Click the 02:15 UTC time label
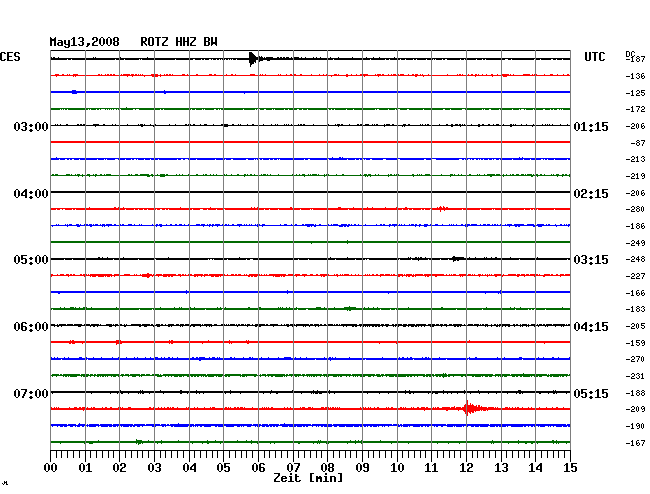650x494 pixels. [x=591, y=194]
